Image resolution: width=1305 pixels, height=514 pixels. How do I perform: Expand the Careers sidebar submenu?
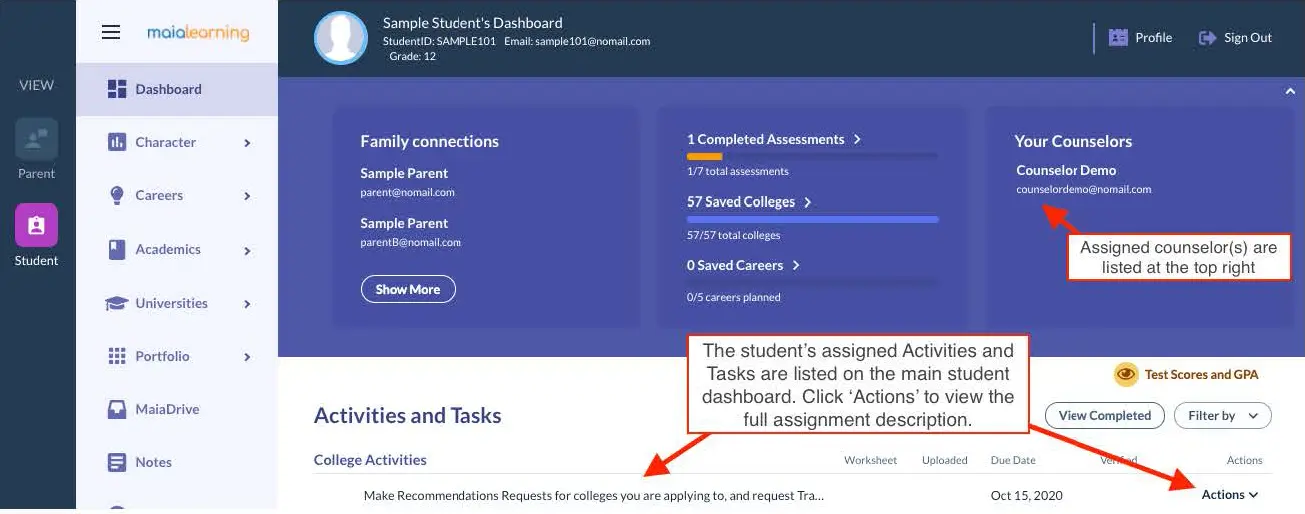(x=247, y=196)
